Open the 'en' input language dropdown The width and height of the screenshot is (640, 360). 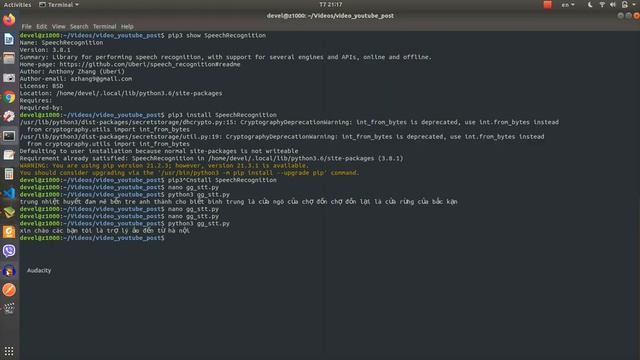coord(567,5)
